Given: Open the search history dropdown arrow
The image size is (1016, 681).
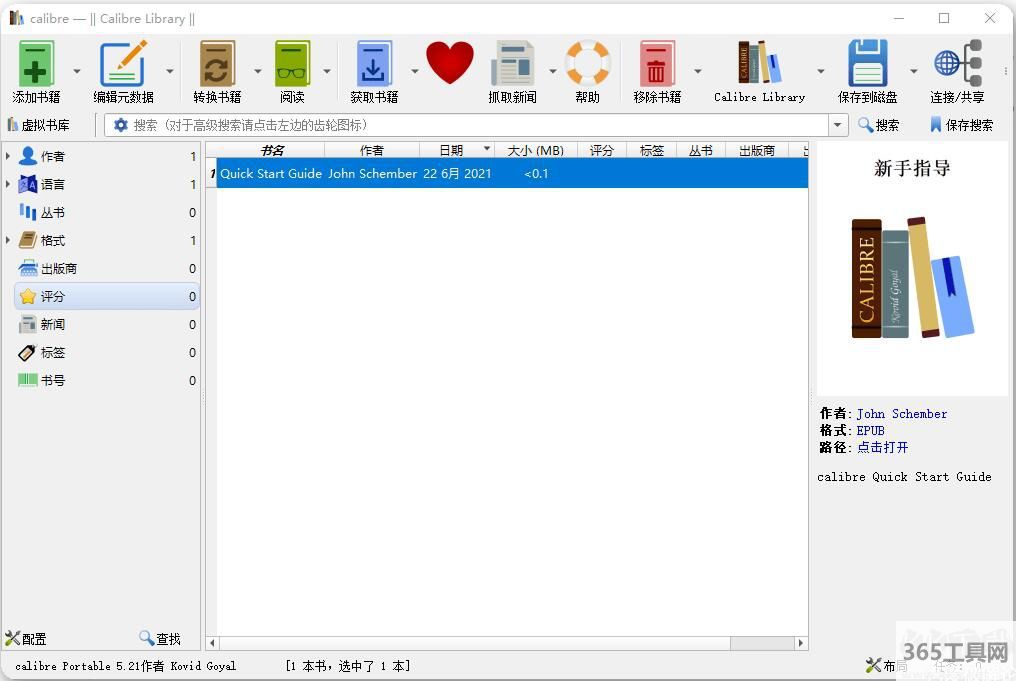Looking at the screenshot, I should (x=838, y=125).
